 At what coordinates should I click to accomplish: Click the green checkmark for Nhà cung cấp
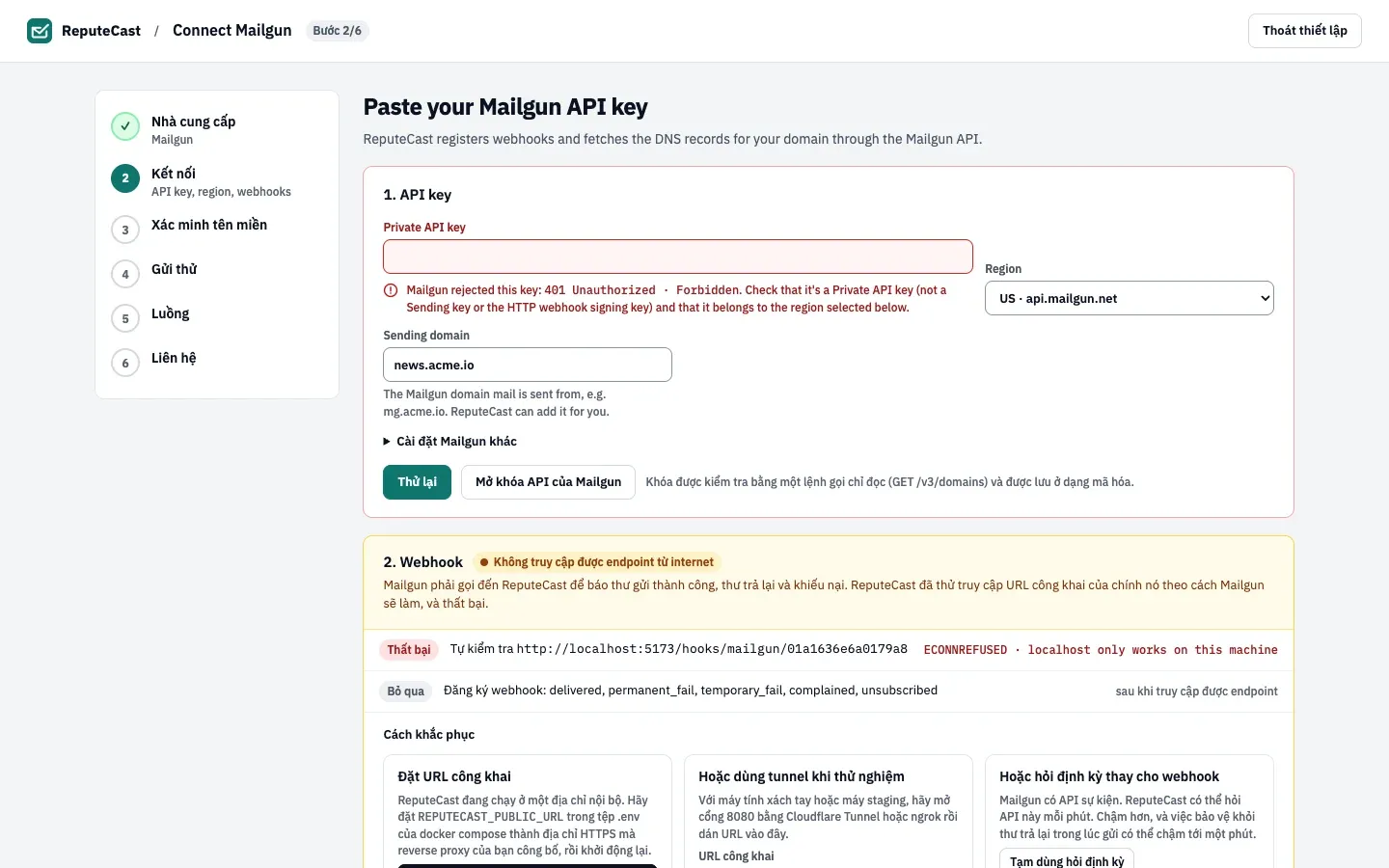pyautogui.click(x=125, y=126)
